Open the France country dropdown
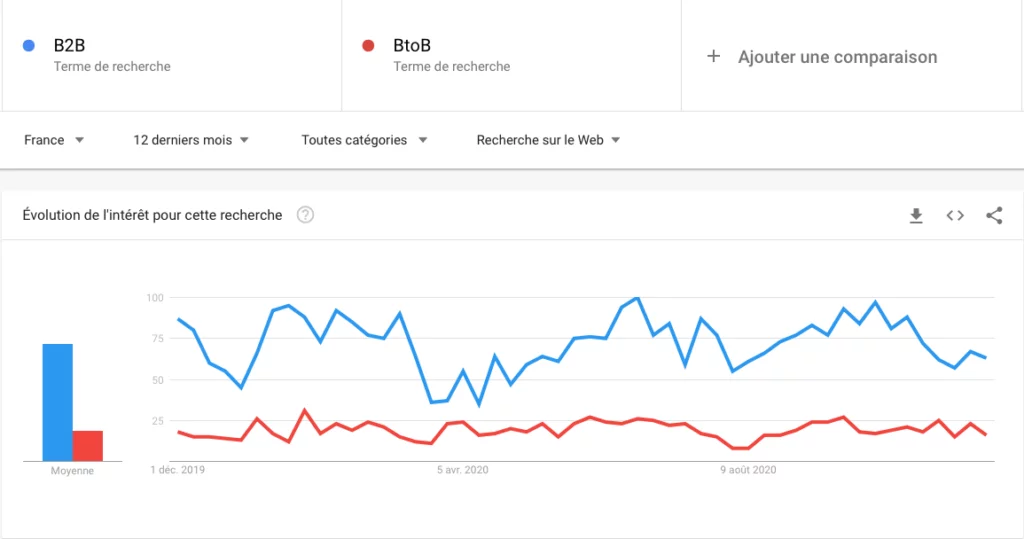 [54, 140]
